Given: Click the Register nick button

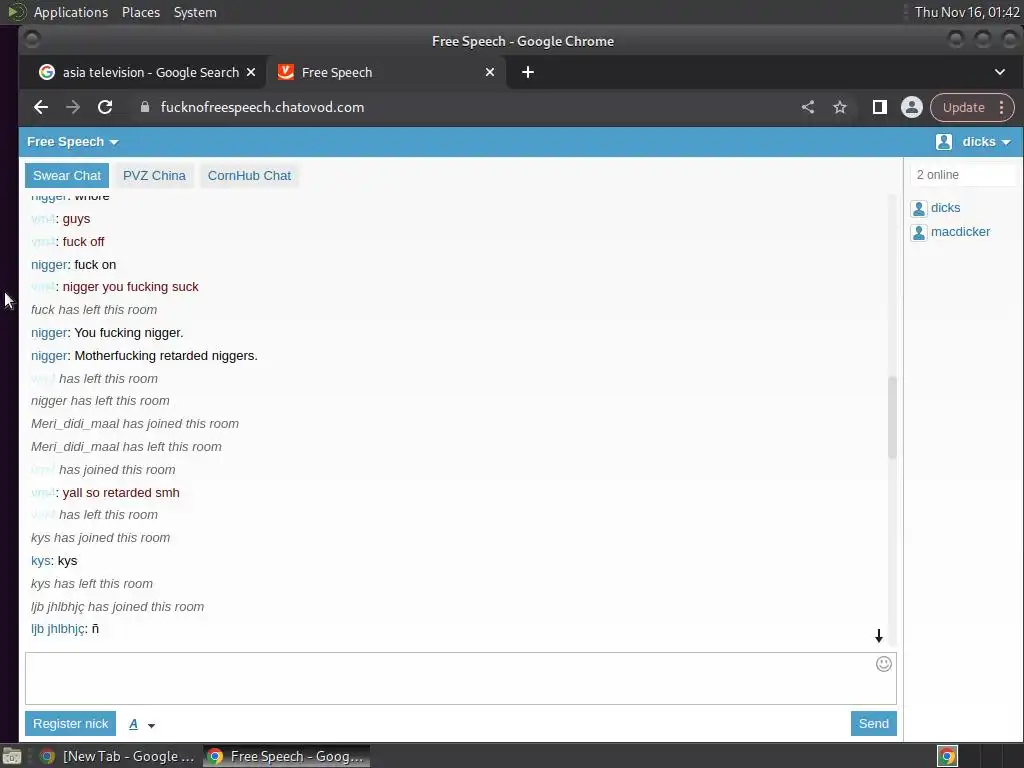Looking at the screenshot, I should (x=71, y=724).
